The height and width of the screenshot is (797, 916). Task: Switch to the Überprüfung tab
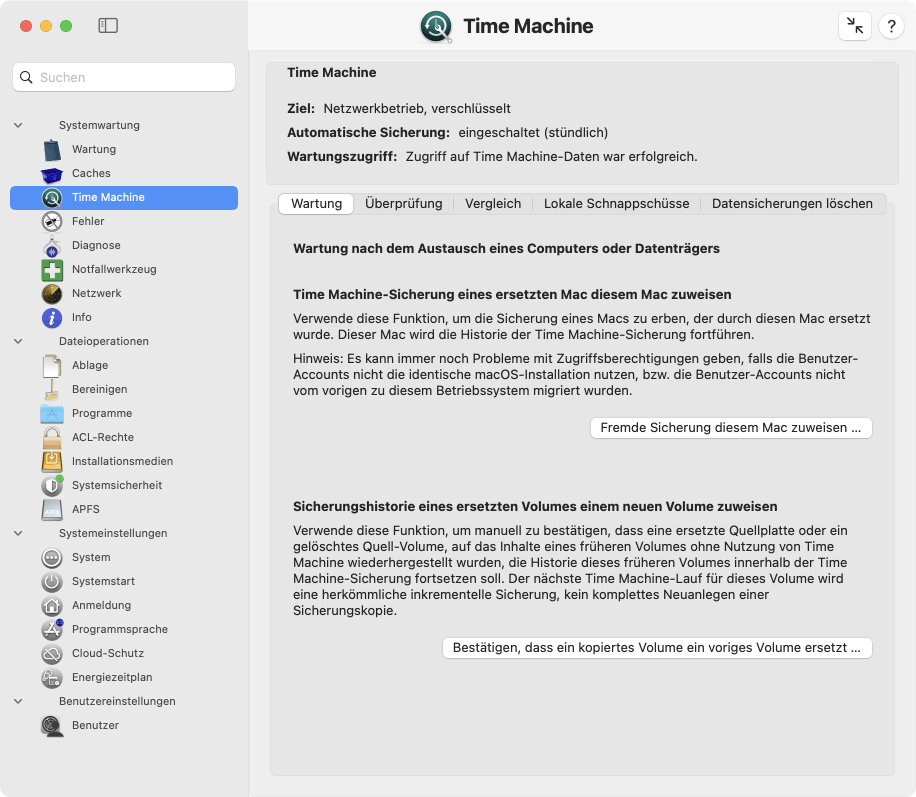(x=404, y=204)
